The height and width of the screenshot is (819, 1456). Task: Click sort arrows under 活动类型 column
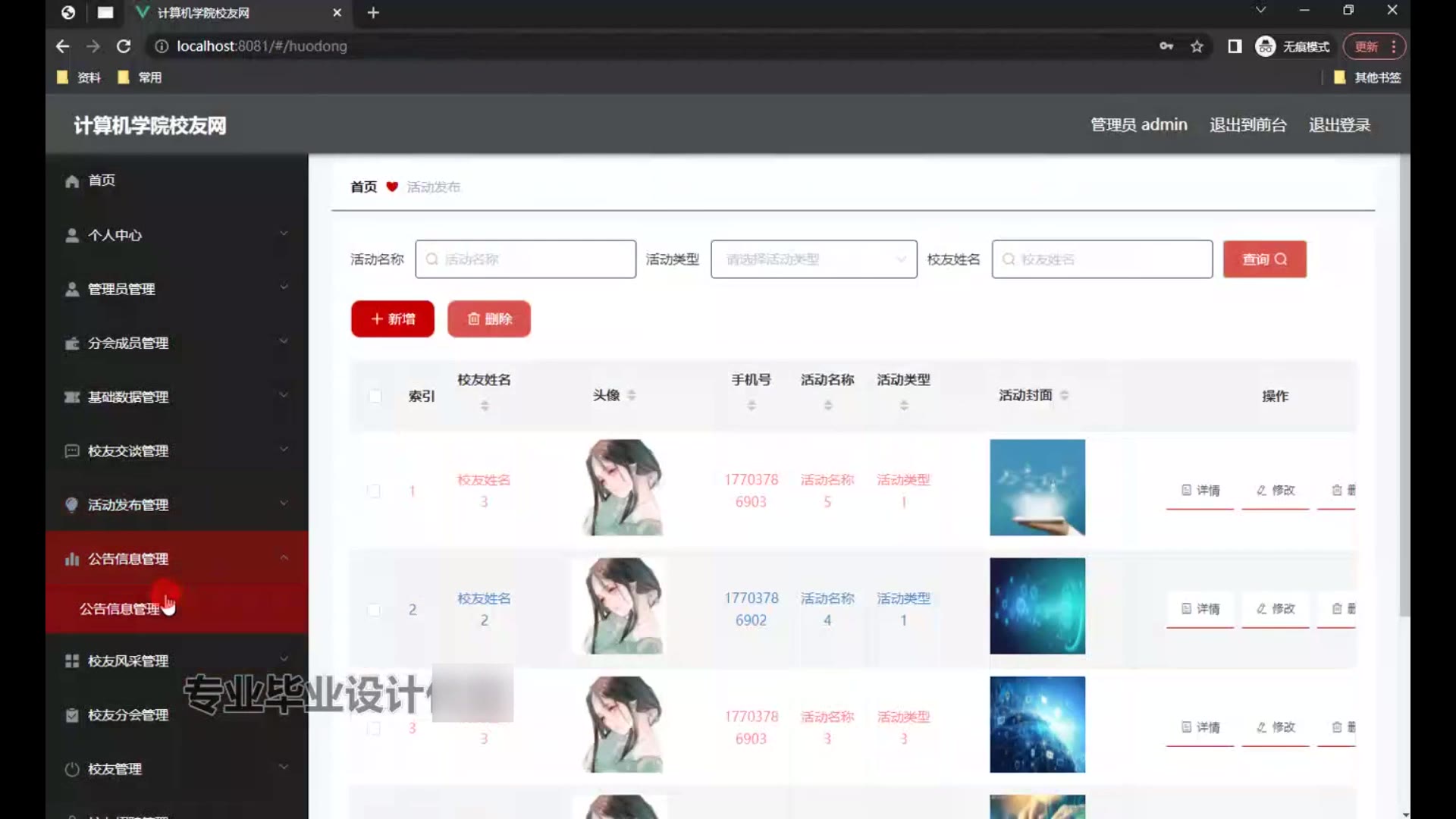(x=904, y=406)
